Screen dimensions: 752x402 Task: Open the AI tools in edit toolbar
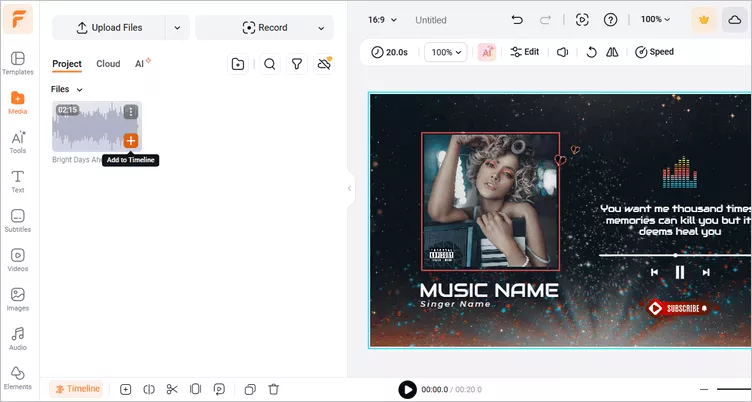point(487,52)
